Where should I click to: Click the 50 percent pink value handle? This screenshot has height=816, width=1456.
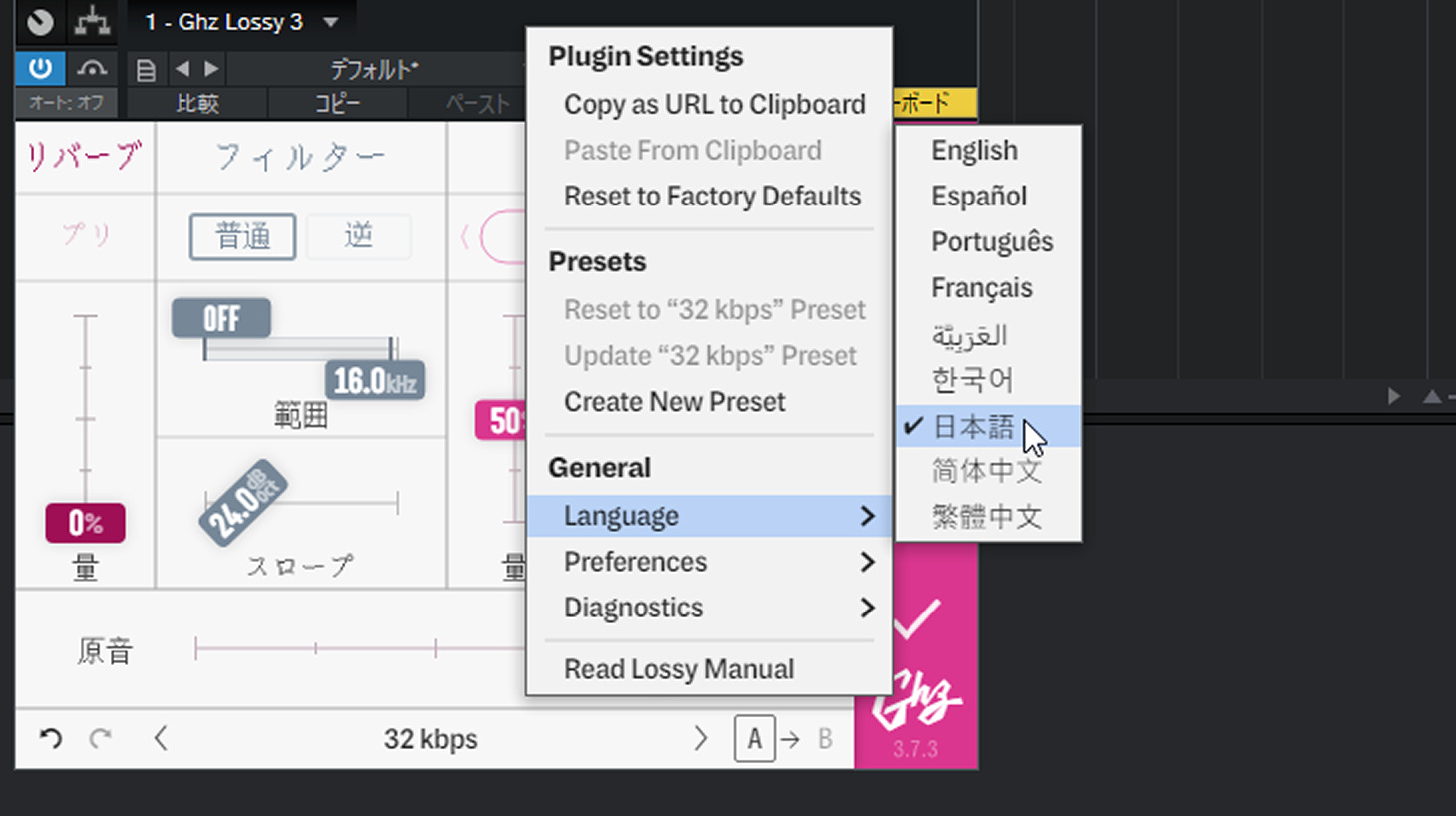coord(501,420)
